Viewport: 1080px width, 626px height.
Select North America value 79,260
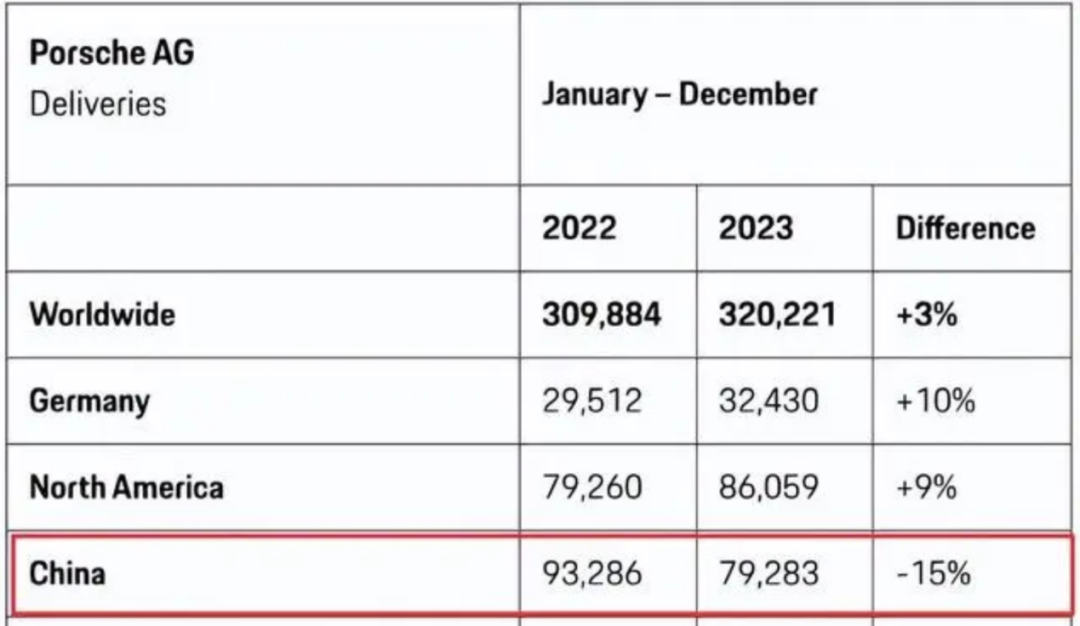coord(592,487)
